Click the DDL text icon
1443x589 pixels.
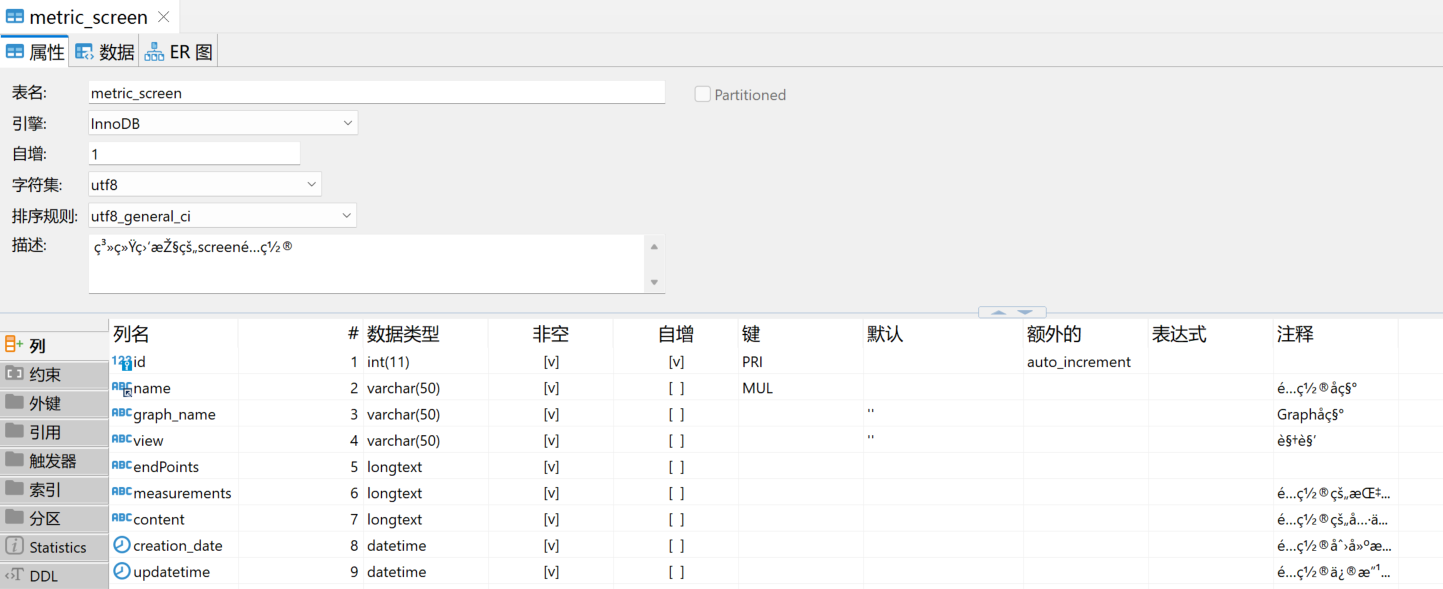[x=14, y=575]
